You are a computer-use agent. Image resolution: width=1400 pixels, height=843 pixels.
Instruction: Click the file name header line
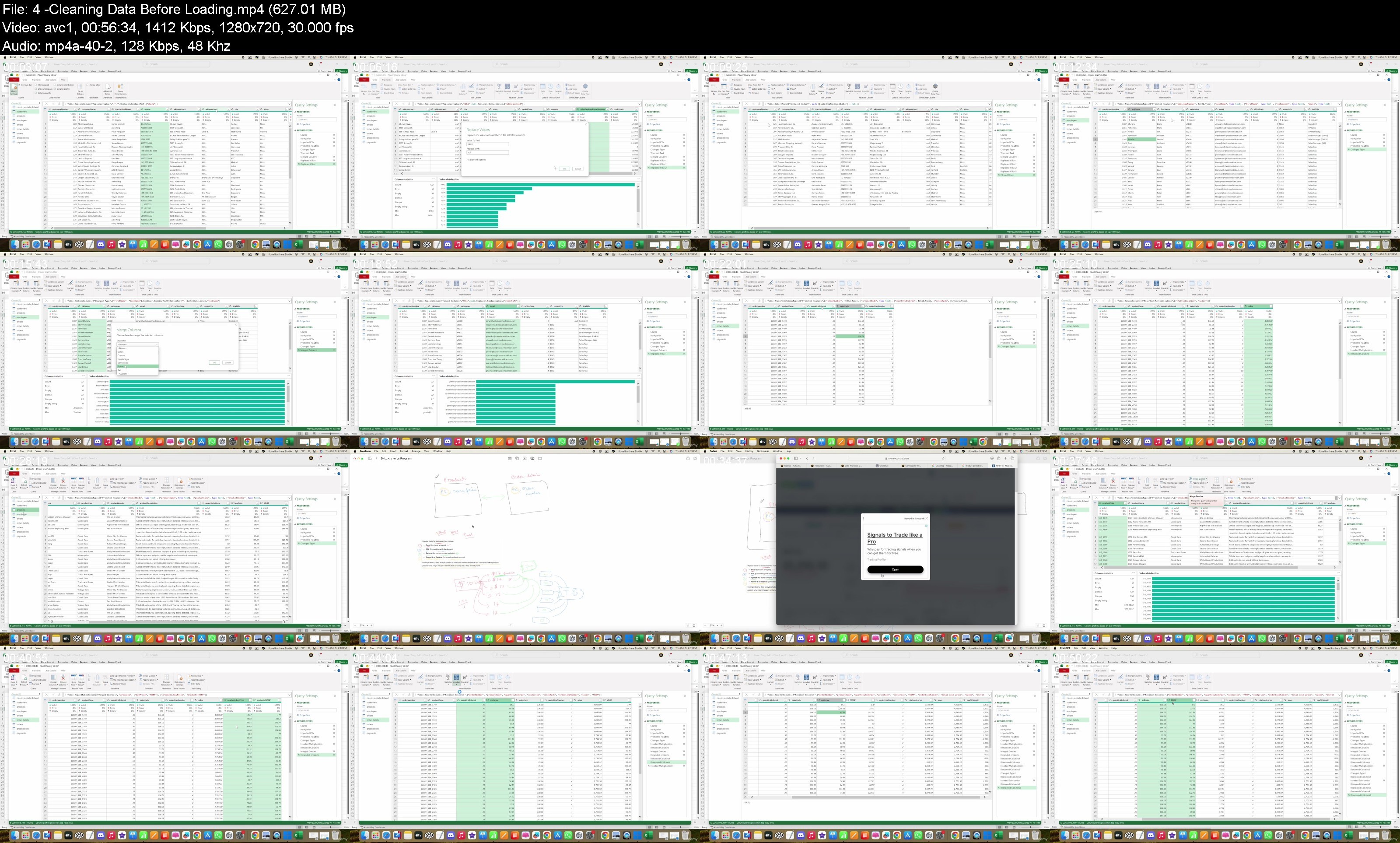click(174, 9)
